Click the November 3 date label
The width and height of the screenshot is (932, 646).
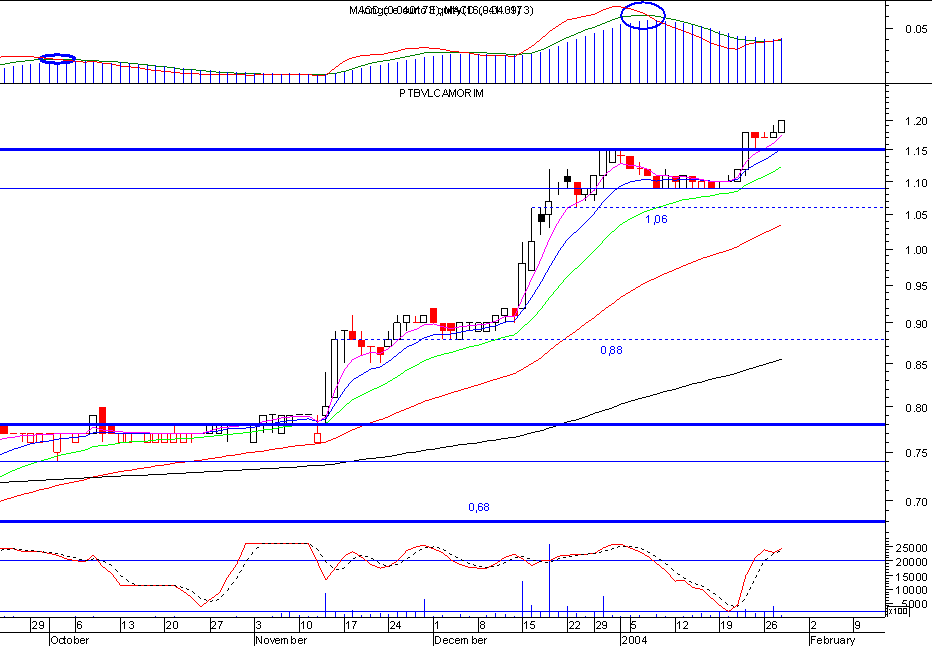point(258,625)
